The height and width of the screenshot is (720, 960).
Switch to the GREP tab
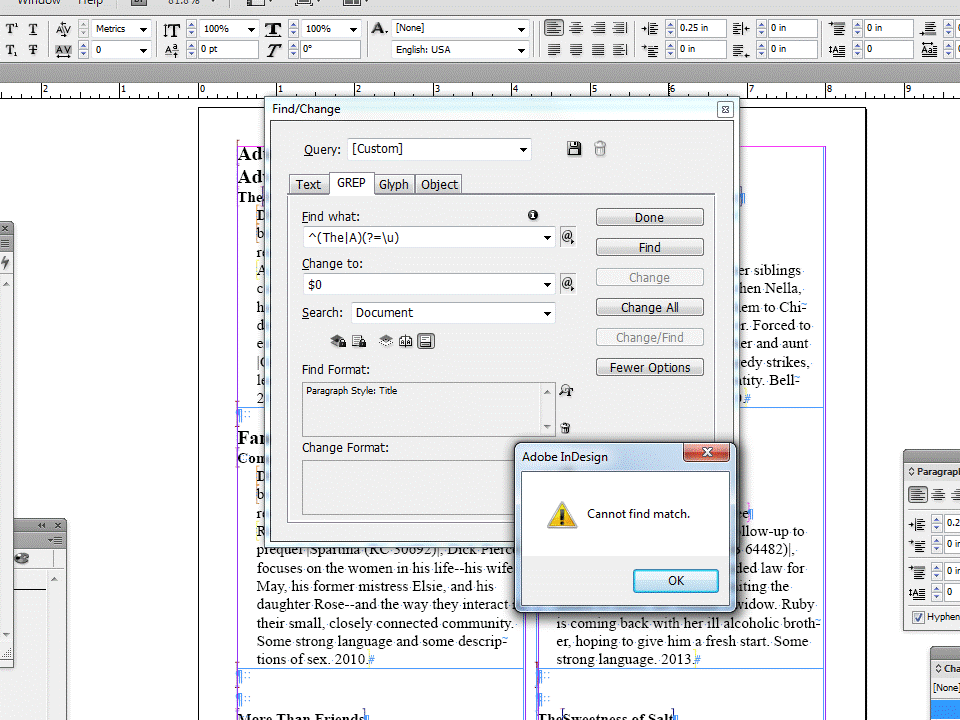coord(351,183)
